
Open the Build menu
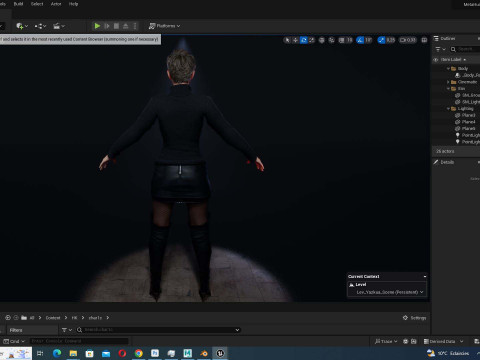[x=18, y=4]
